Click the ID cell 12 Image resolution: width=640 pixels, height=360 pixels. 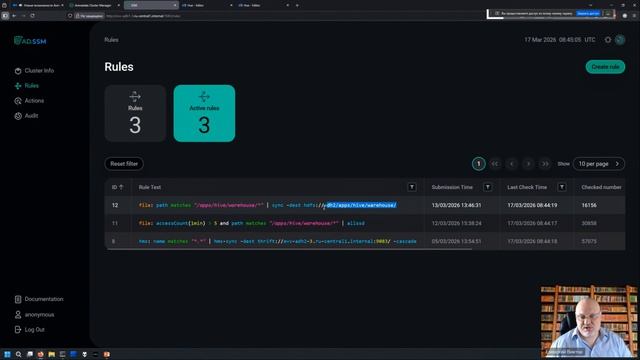(x=115, y=205)
